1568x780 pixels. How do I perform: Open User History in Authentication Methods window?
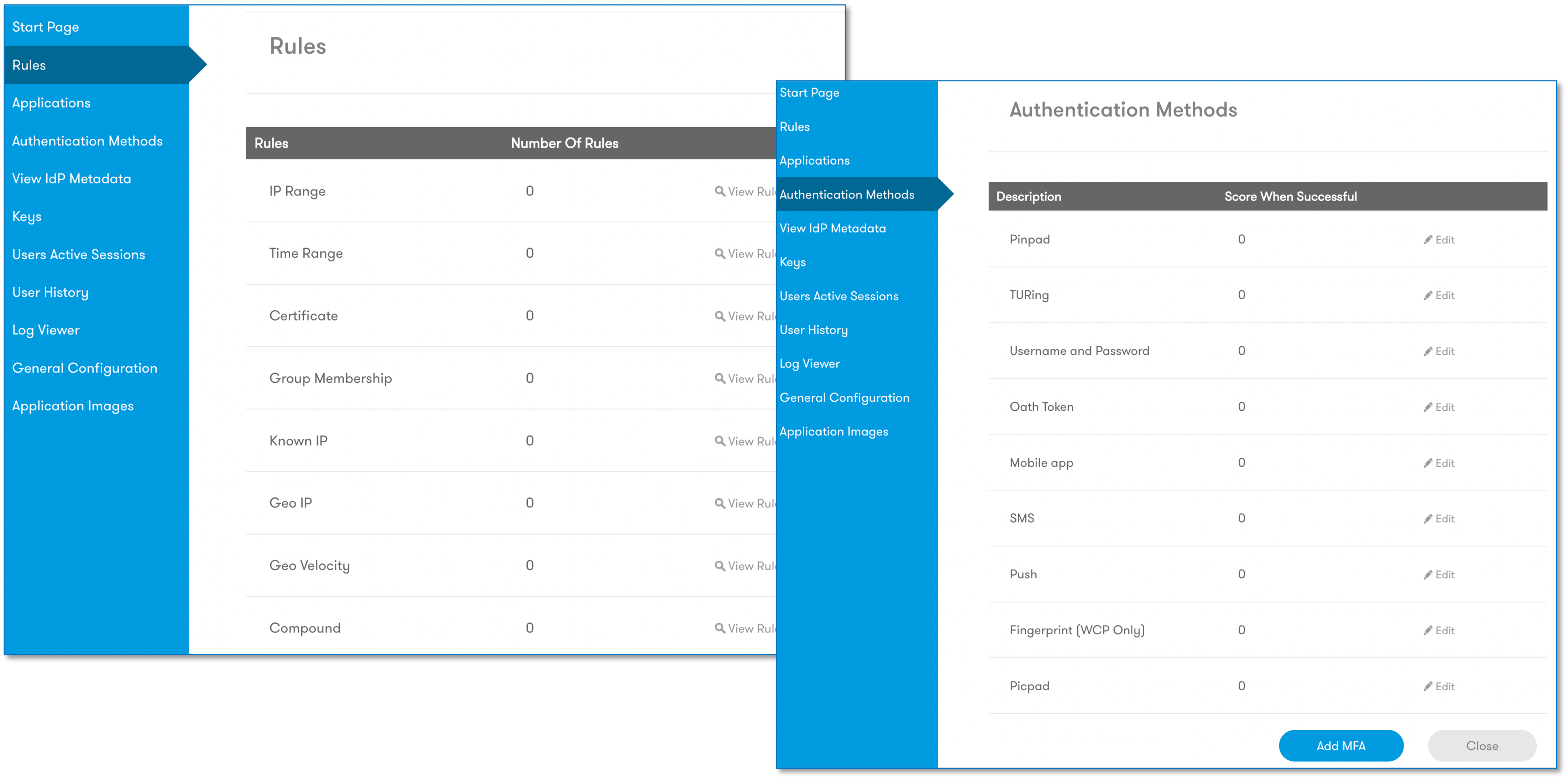[x=813, y=330]
